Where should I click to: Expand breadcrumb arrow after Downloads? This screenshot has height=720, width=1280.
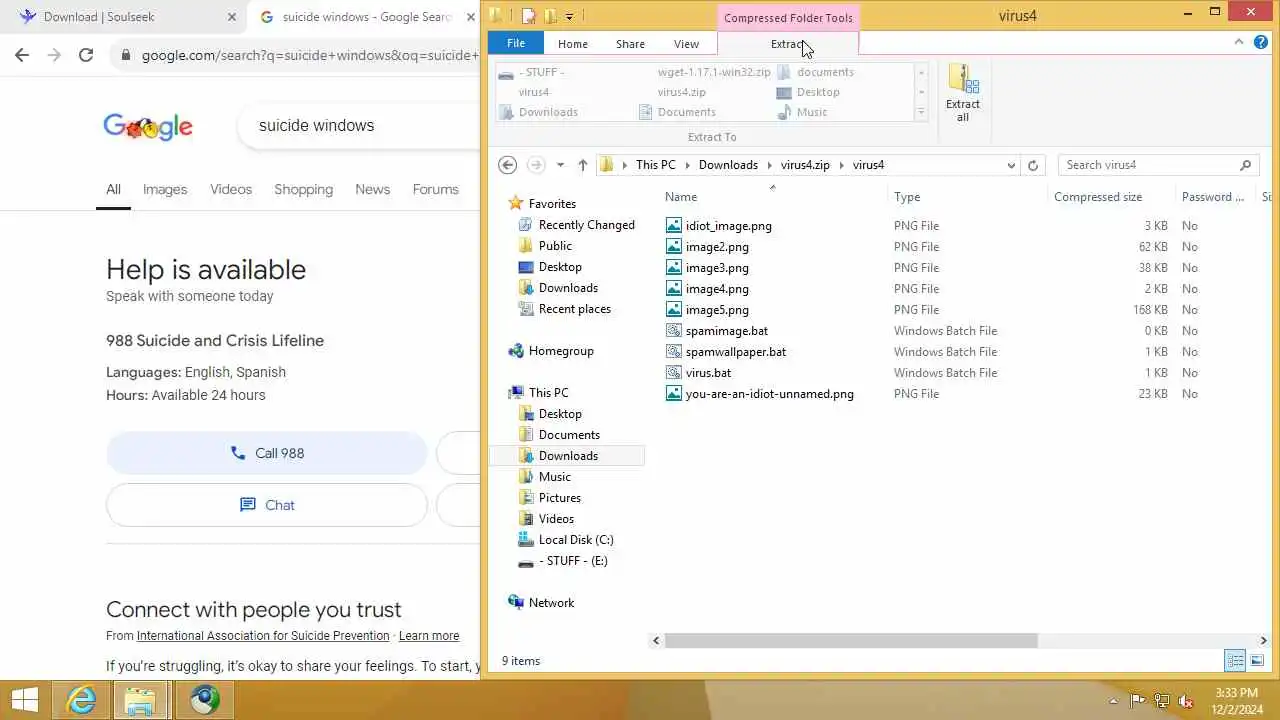coord(769,165)
